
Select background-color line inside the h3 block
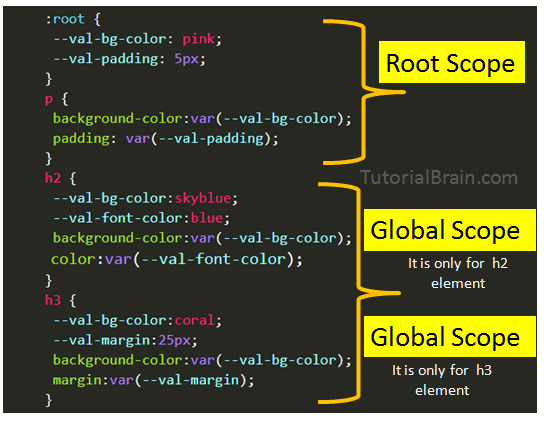click(x=202, y=360)
